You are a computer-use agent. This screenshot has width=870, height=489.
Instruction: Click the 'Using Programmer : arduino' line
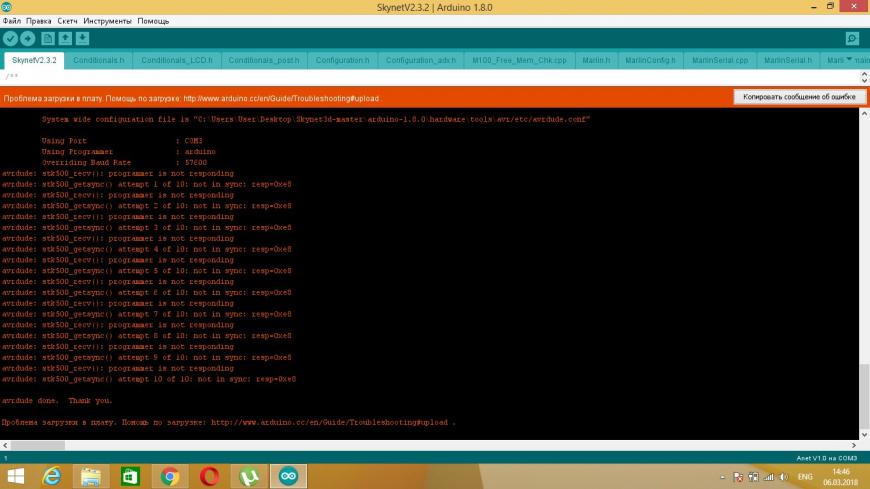point(129,152)
